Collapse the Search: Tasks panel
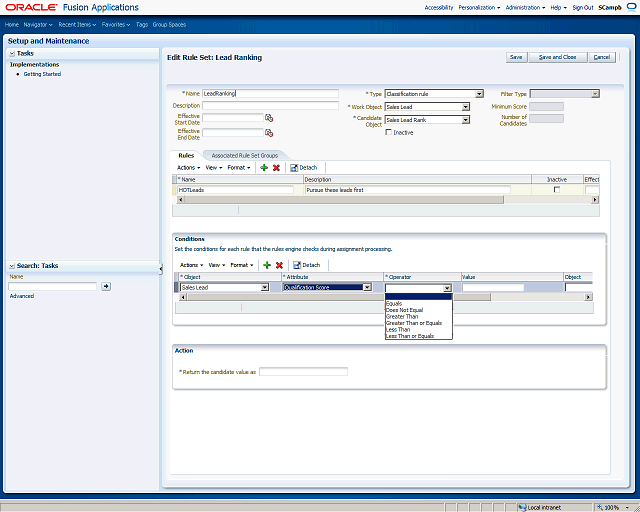This screenshot has height=512, width=640. [12, 266]
